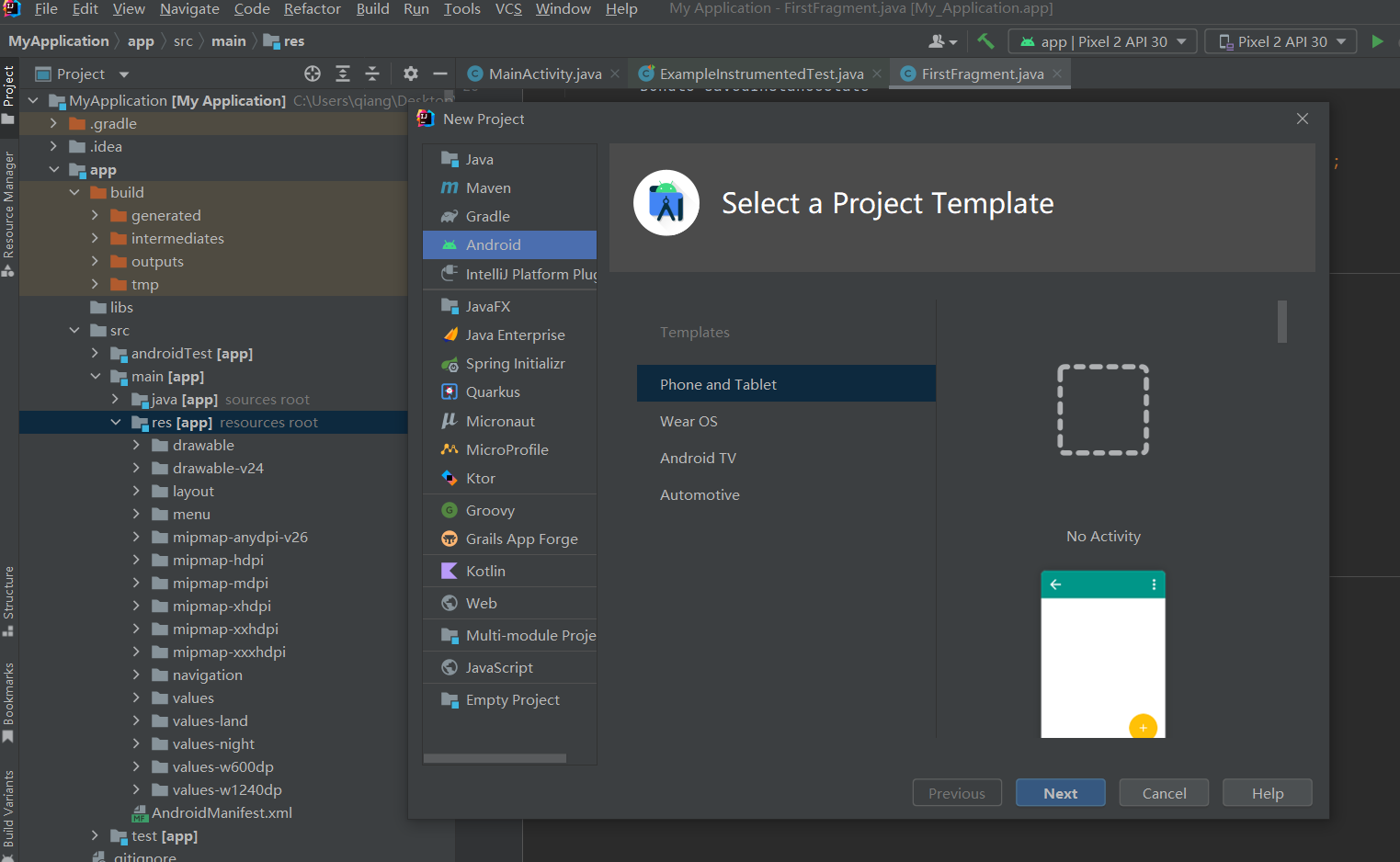
Task: Select Micronaut project type
Action: (x=509, y=421)
